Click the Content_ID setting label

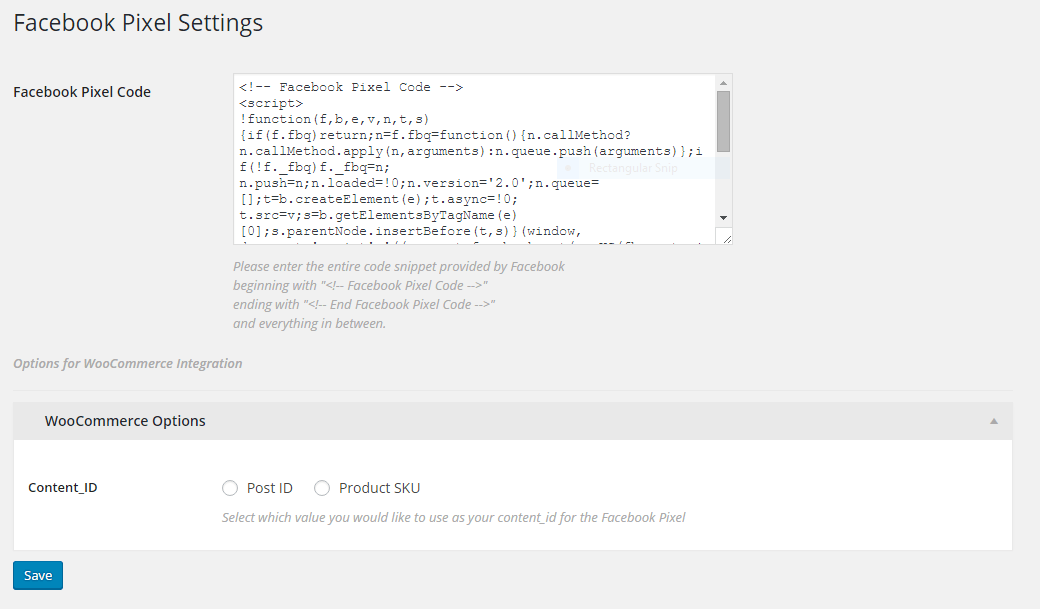63,488
